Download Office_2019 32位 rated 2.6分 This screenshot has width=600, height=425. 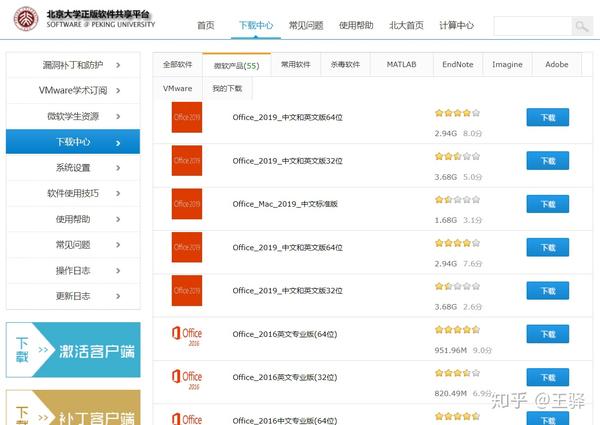click(548, 291)
